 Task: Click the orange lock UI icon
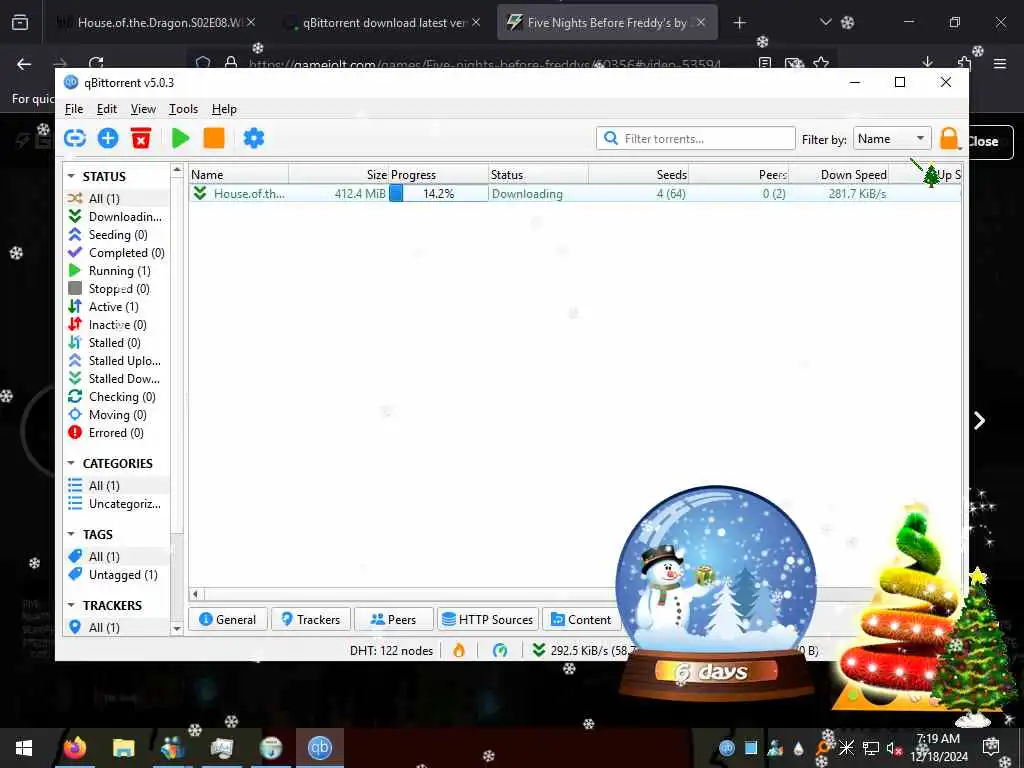coord(950,138)
